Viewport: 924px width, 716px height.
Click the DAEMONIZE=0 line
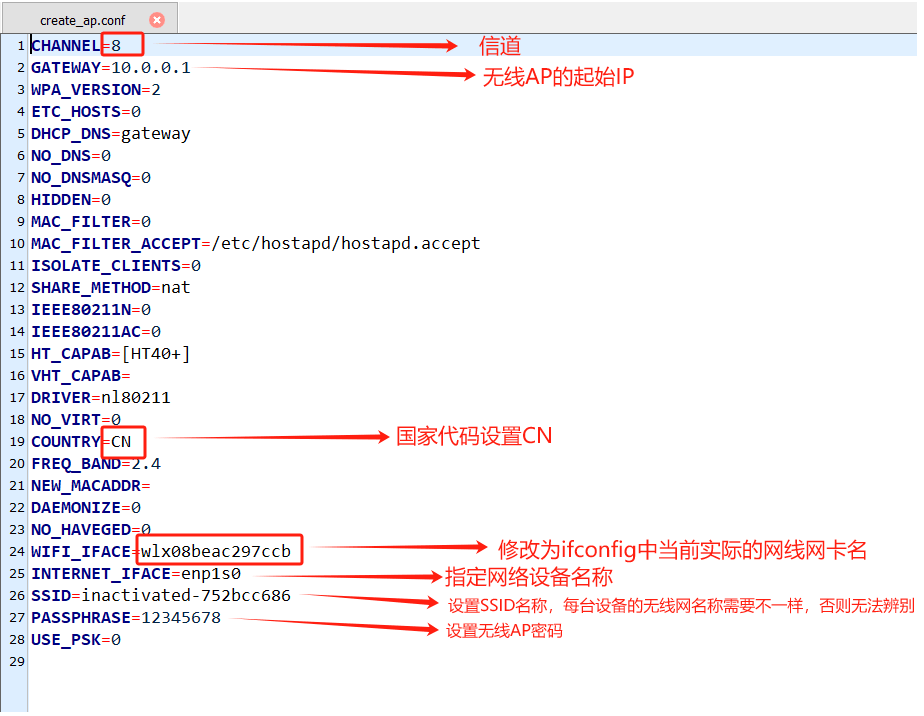point(86,507)
